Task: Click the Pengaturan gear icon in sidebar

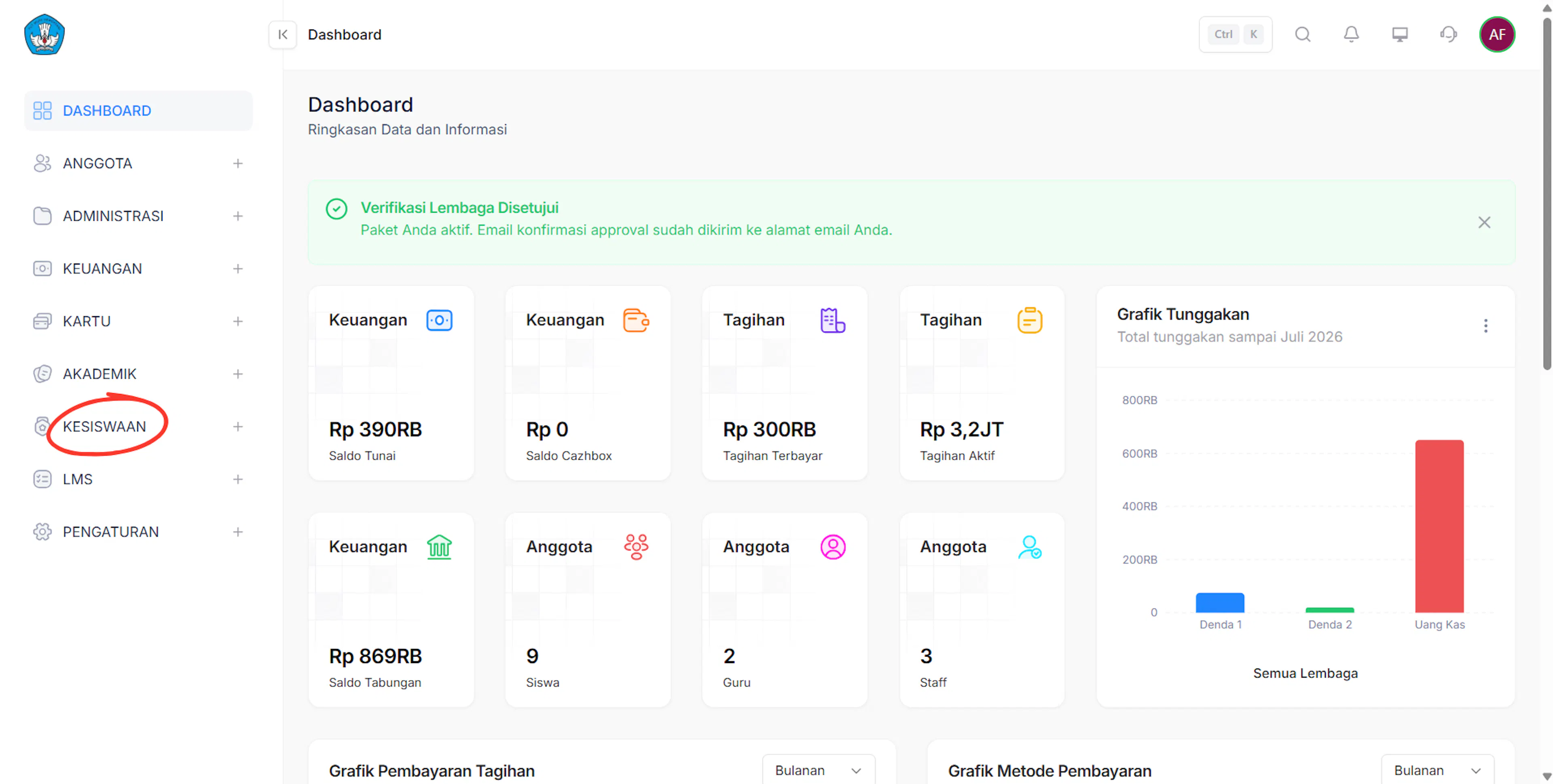Action: [x=42, y=532]
